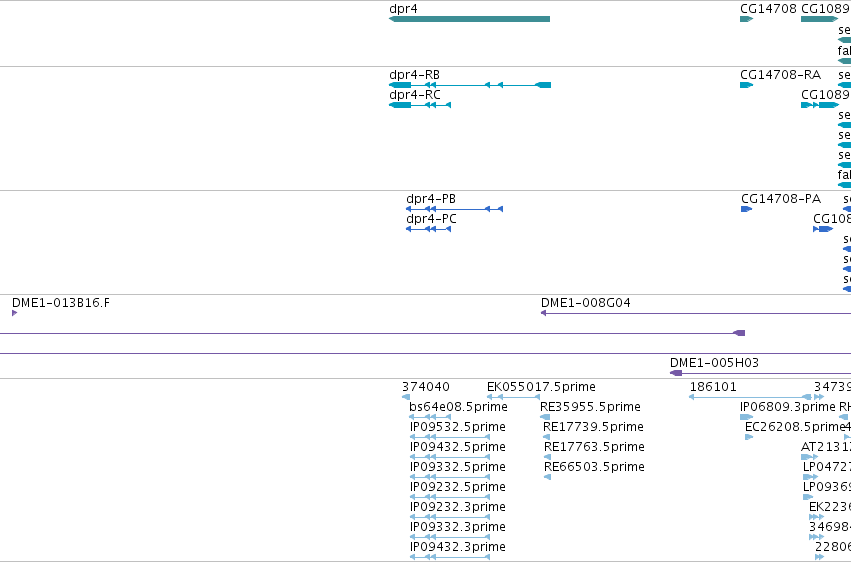
Task: Select the CG14708-RA transcript feature
Action: click(x=746, y=85)
